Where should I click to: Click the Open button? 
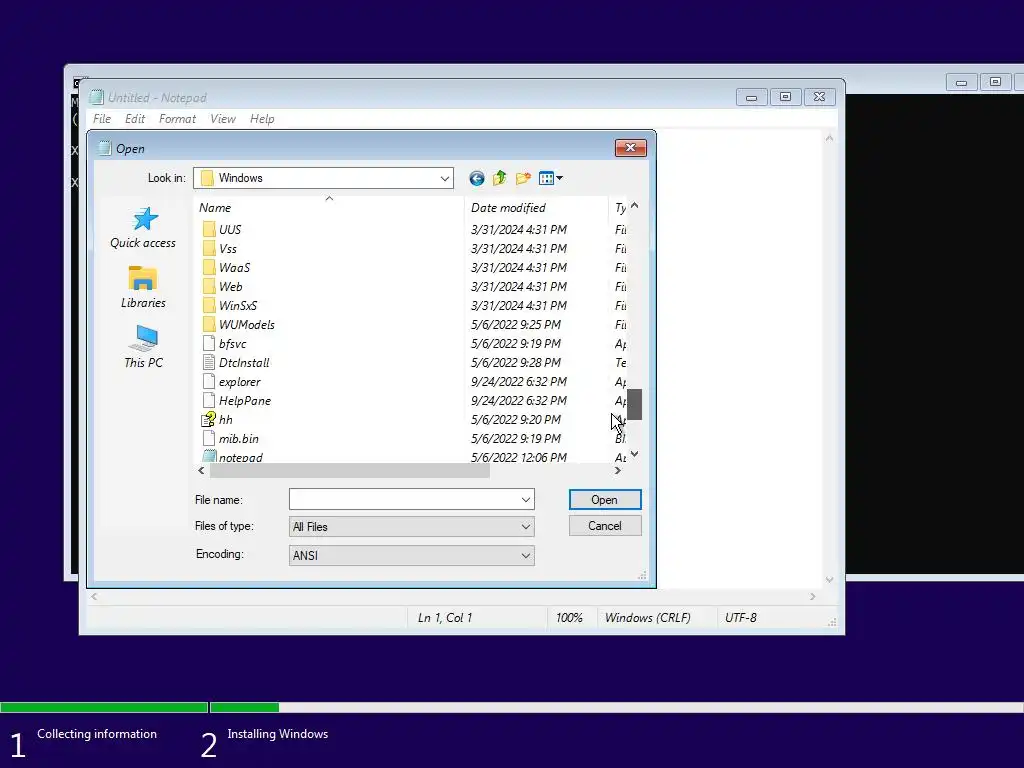tap(605, 500)
